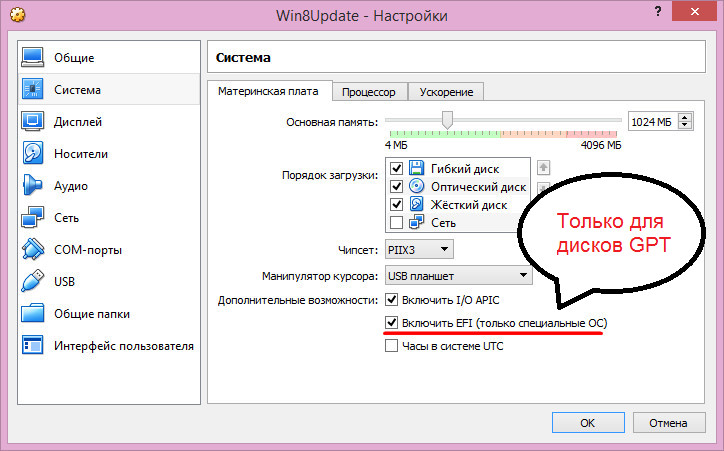Open help with the question mark button
This screenshot has width=724, height=451.
658,12
